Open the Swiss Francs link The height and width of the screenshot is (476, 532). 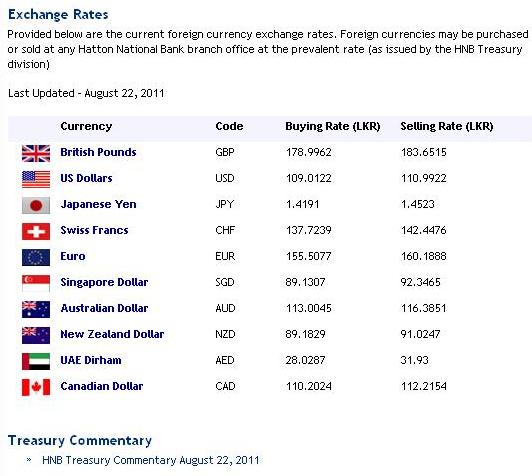[x=94, y=230]
